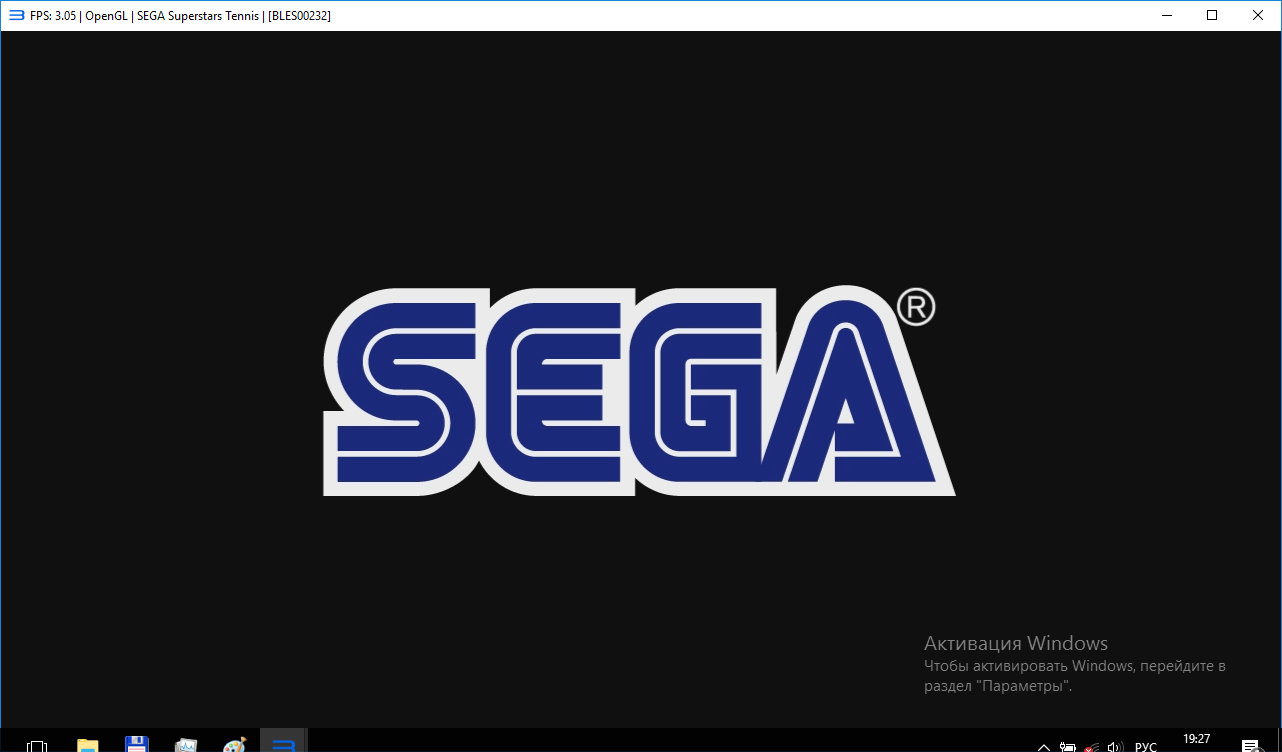Click the Активация Windows watermark text
This screenshot has height=752, width=1282.
[x=1015, y=643]
